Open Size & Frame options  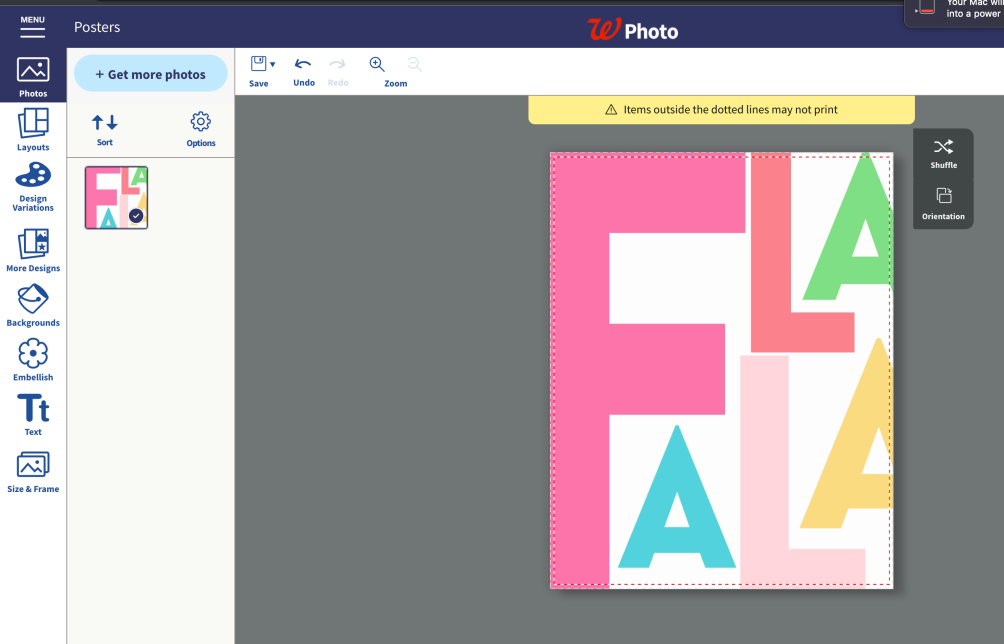click(33, 472)
